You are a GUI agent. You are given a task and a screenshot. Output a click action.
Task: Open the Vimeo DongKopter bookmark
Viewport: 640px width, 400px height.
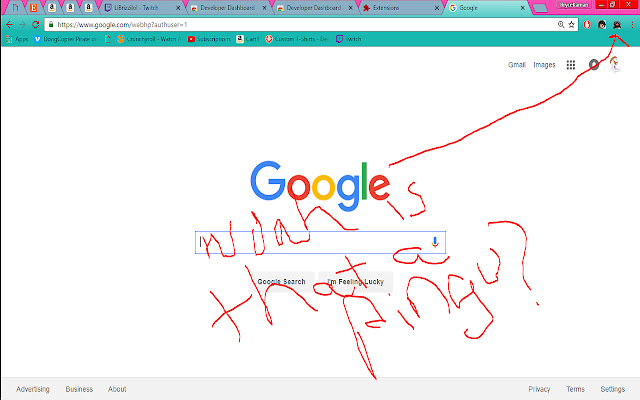pos(66,39)
